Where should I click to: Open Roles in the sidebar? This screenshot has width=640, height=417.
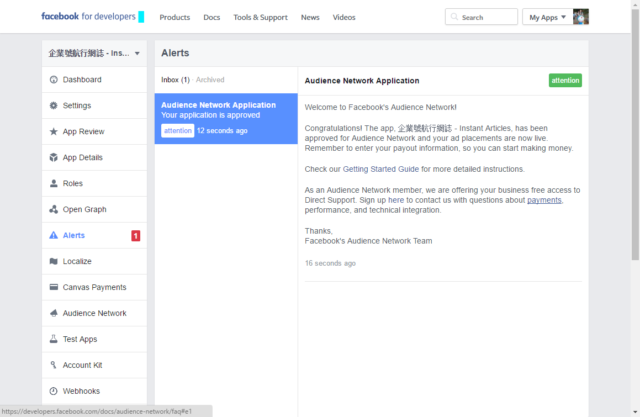[x=94, y=183]
